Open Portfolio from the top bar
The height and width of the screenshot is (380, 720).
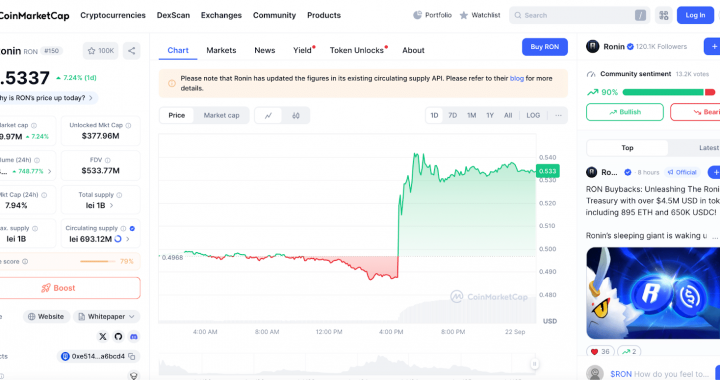(432, 15)
